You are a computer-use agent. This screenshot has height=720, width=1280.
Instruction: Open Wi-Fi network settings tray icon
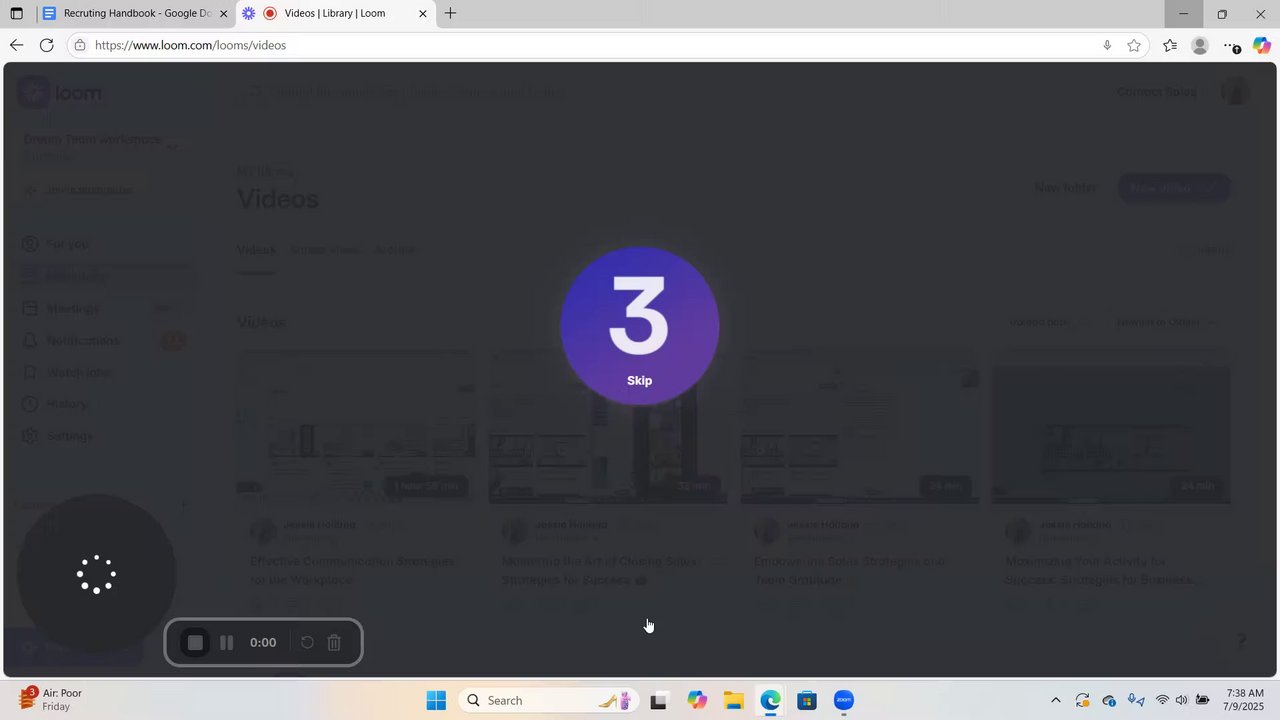1162,700
